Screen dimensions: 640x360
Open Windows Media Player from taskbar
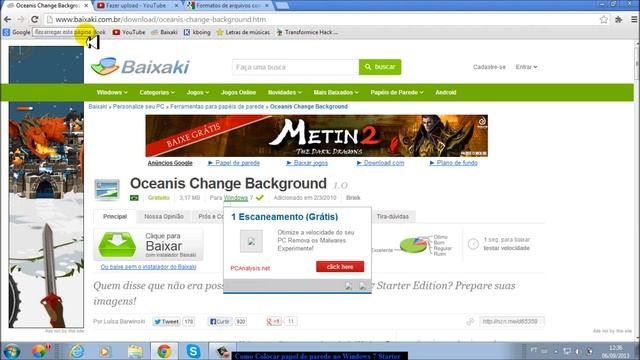[x=105, y=351]
